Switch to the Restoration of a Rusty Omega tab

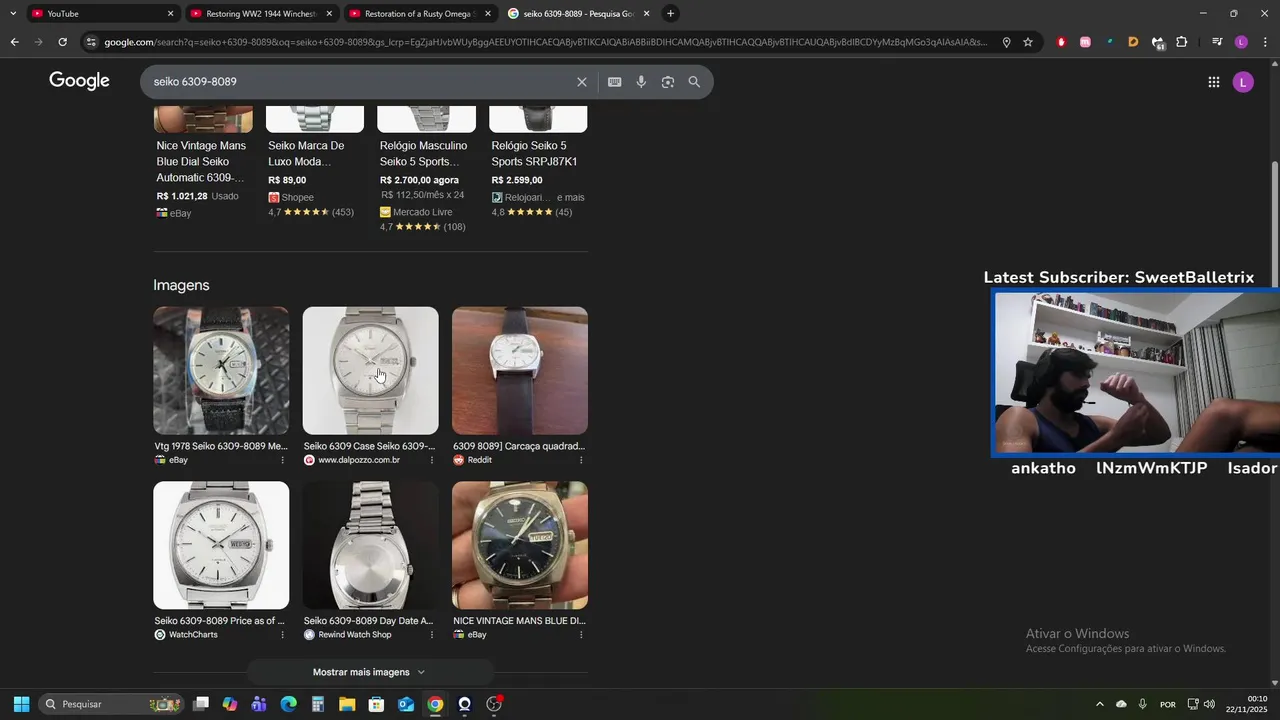point(420,14)
